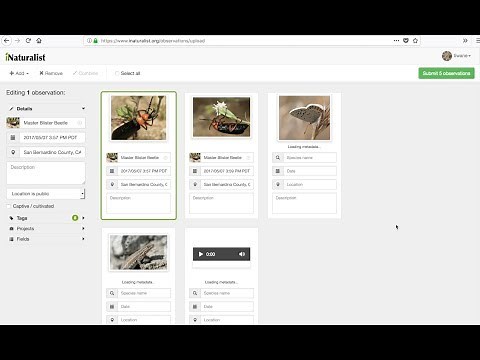Click Species name field on butterfly card

310,158
